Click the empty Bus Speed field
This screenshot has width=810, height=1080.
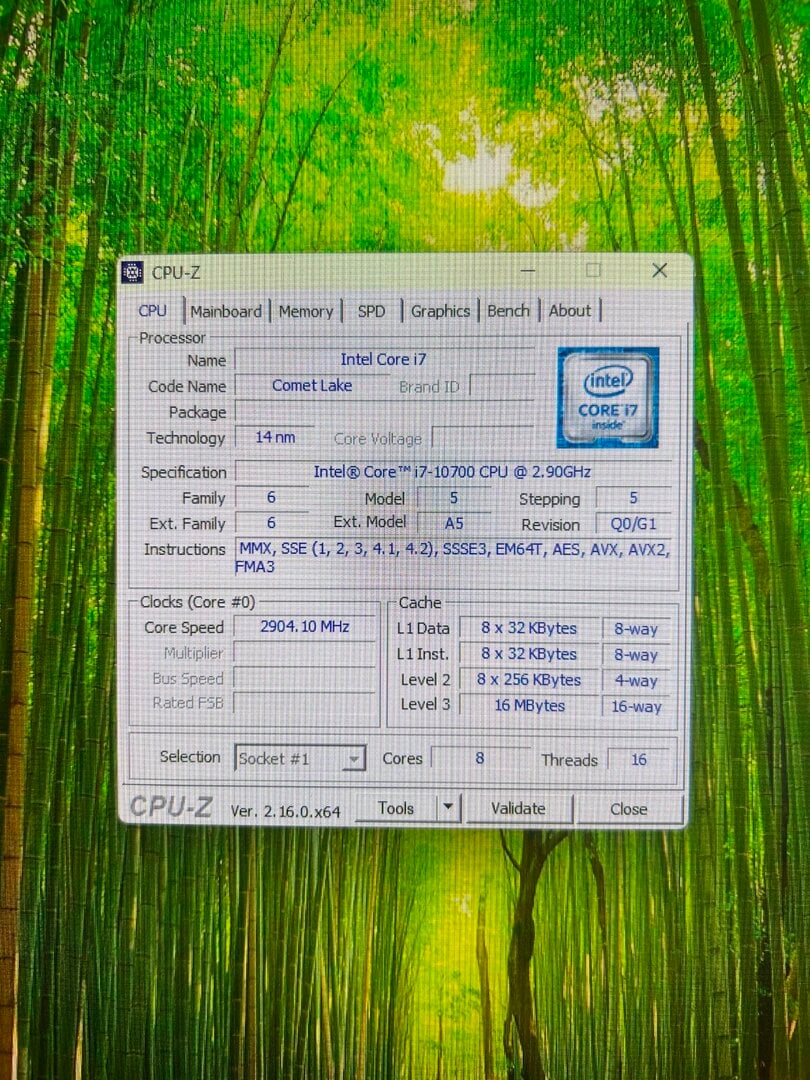[305, 678]
